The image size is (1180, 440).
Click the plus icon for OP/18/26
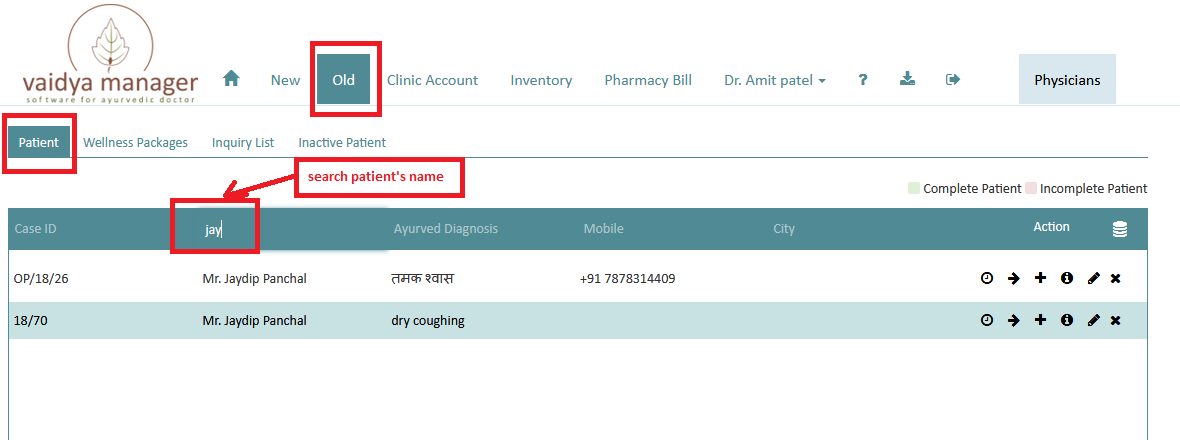(1040, 278)
